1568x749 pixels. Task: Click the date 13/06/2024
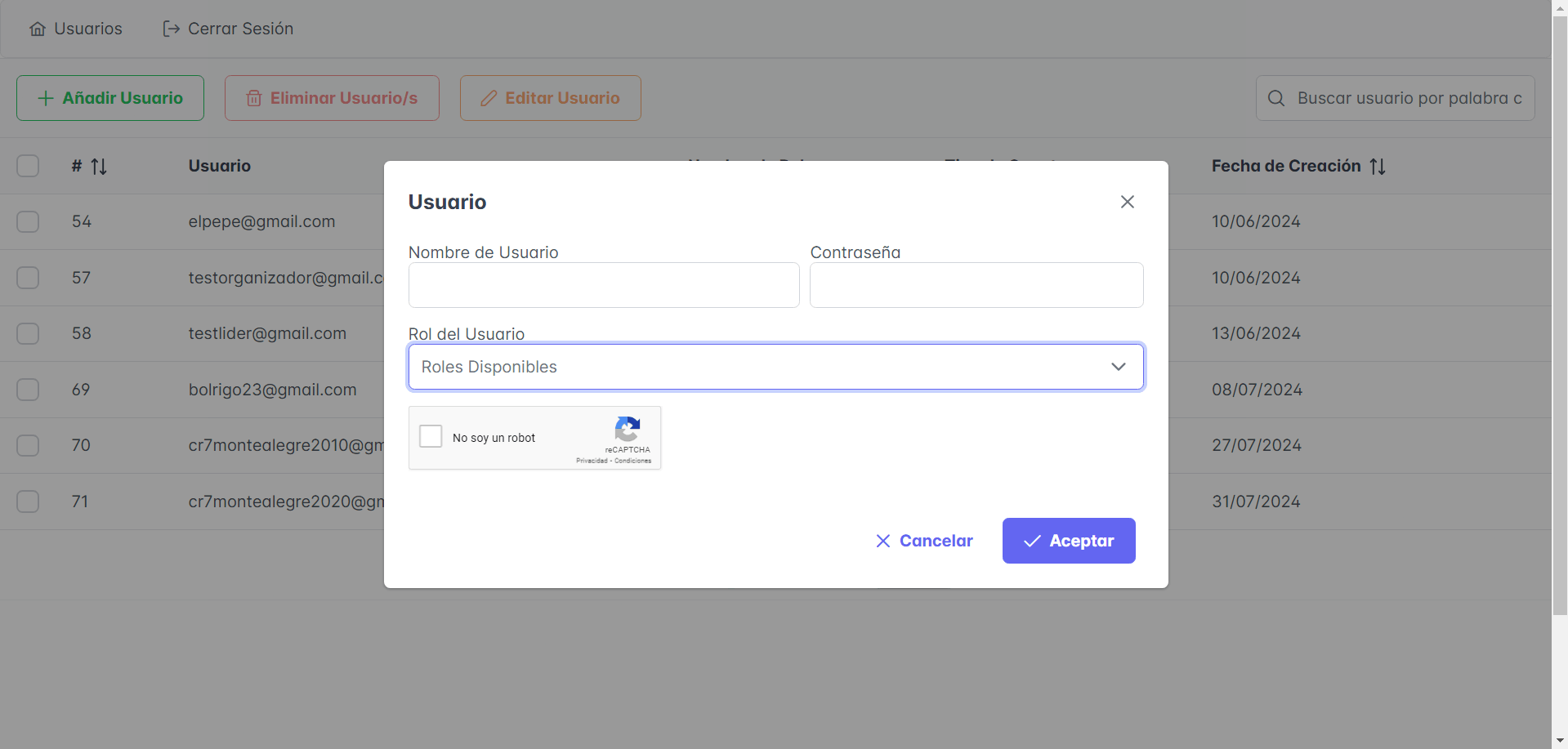tap(1256, 333)
